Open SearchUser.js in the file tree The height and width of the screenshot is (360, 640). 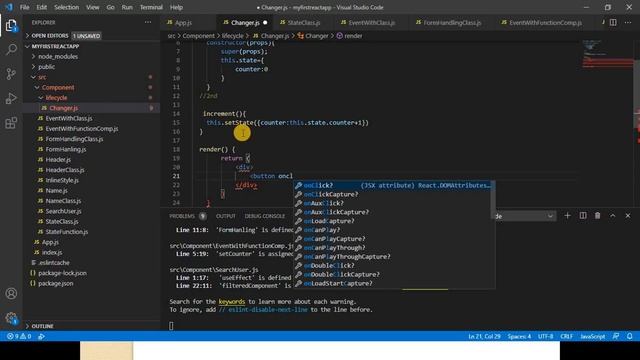pos(63,211)
